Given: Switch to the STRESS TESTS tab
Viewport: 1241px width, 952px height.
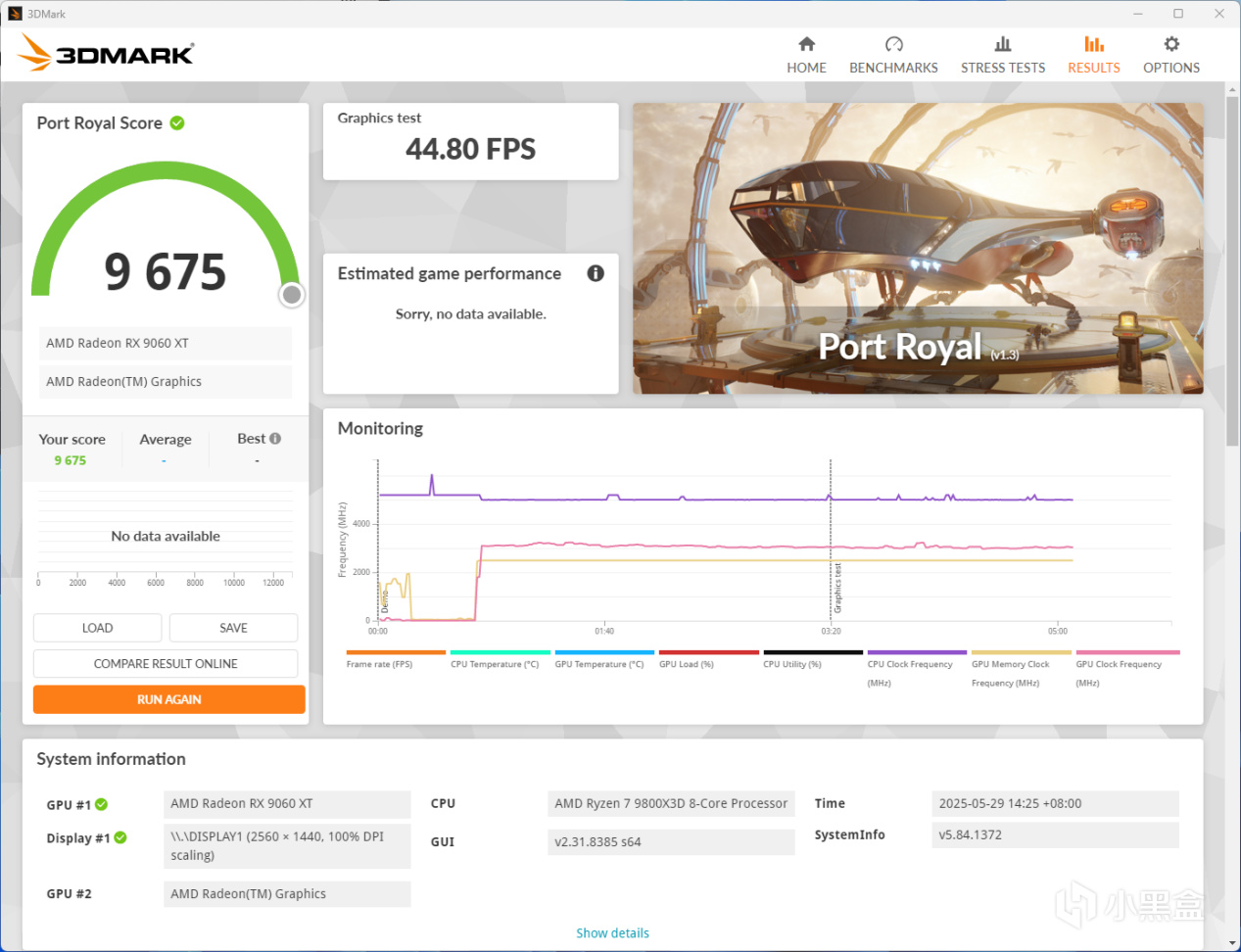Looking at the screenshot, I should pyautogui.click(x=1003, y=56).
